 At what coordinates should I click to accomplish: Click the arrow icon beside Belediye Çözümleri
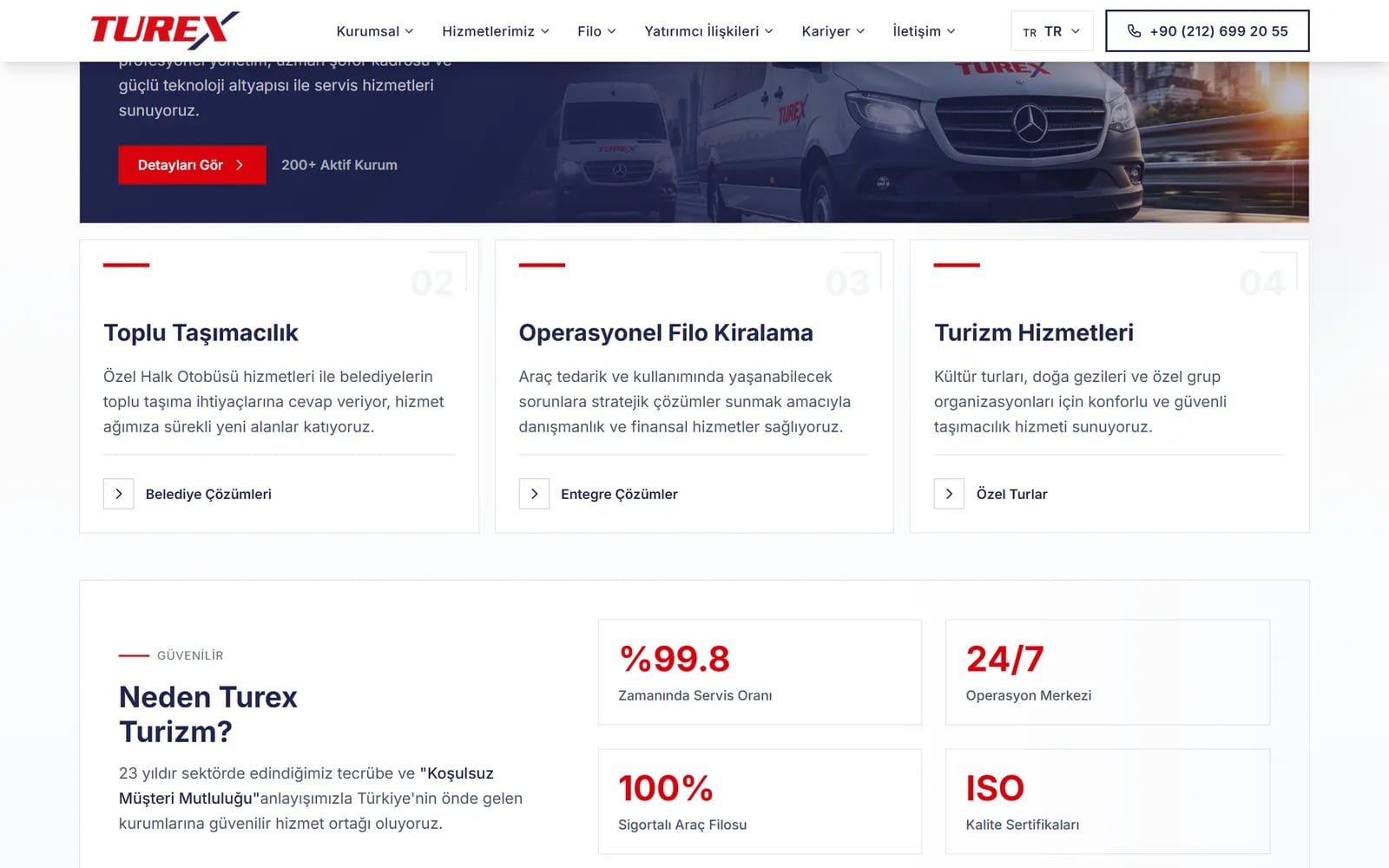118,494
